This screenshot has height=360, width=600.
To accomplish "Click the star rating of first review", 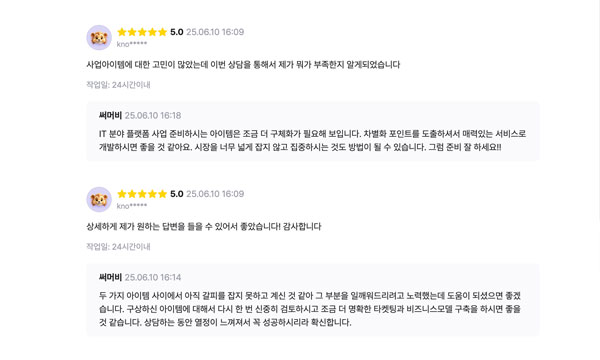I will coord(142,32).
